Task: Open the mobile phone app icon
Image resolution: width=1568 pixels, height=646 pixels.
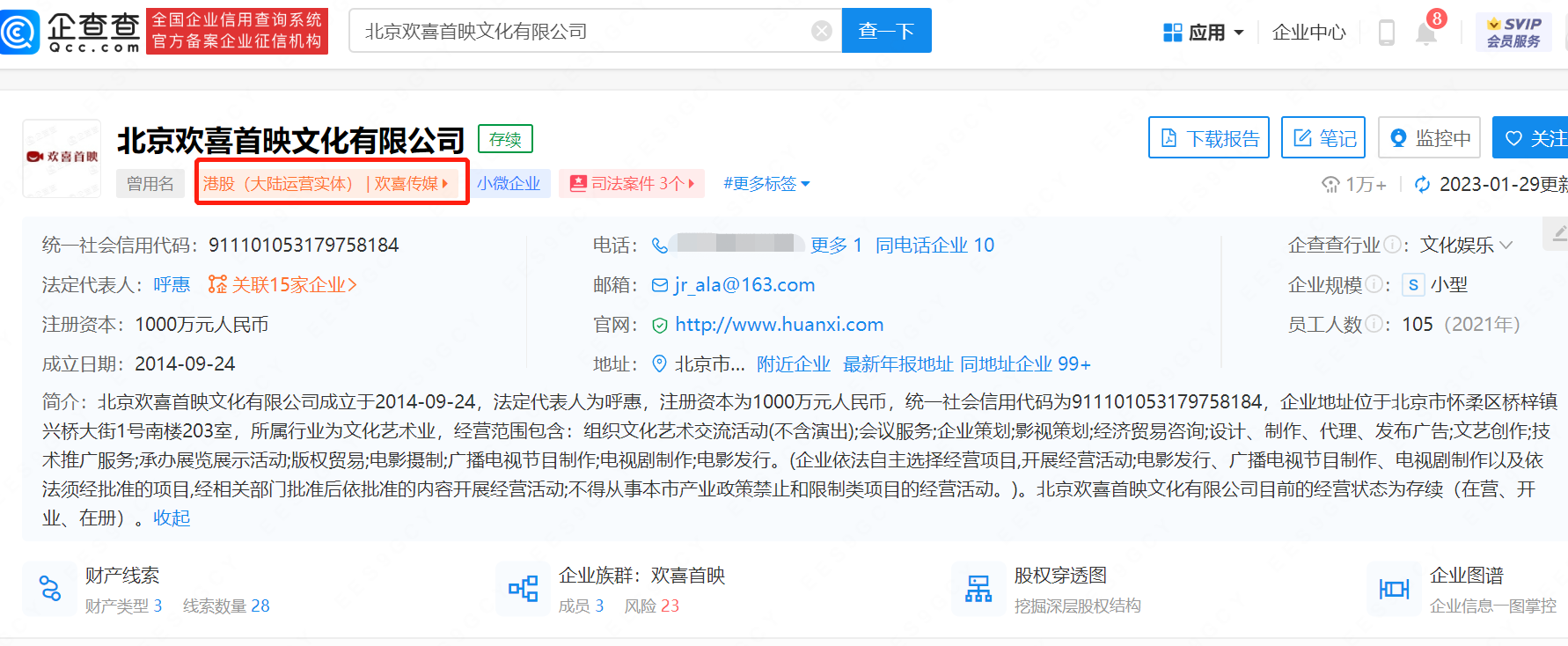Action: [x=1386, y=33]
